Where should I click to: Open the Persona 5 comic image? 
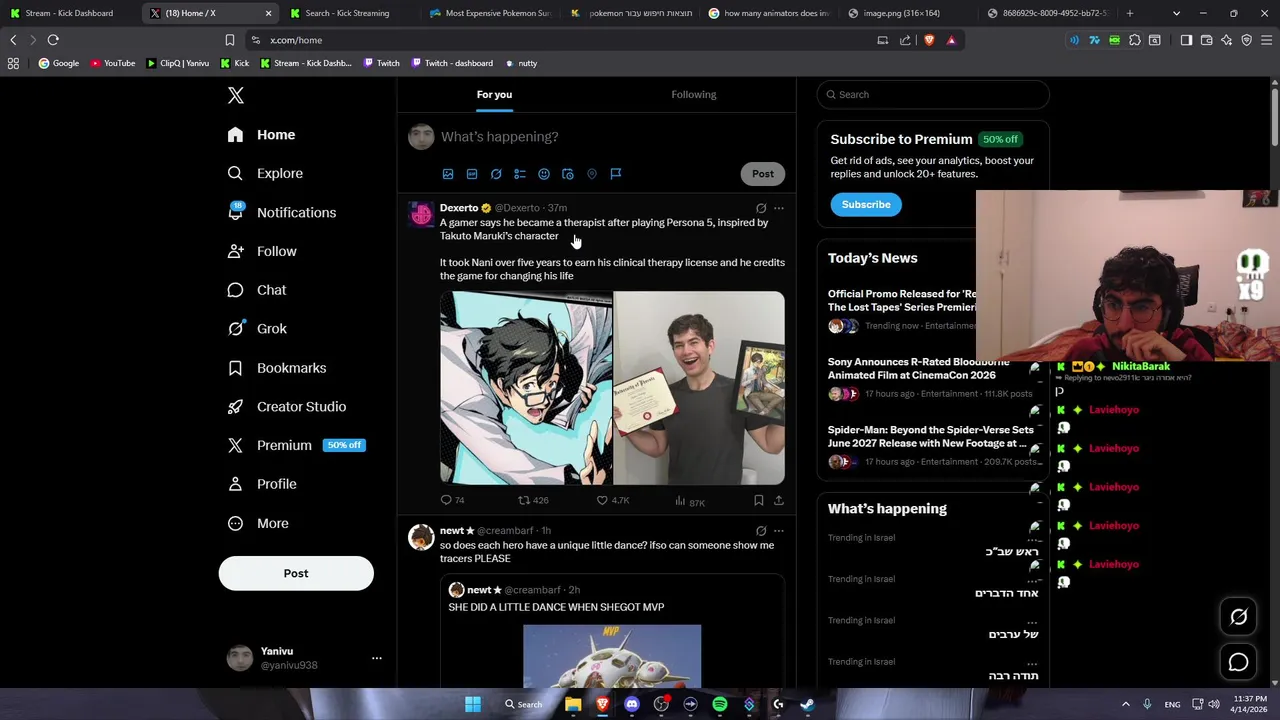(526, 388)
